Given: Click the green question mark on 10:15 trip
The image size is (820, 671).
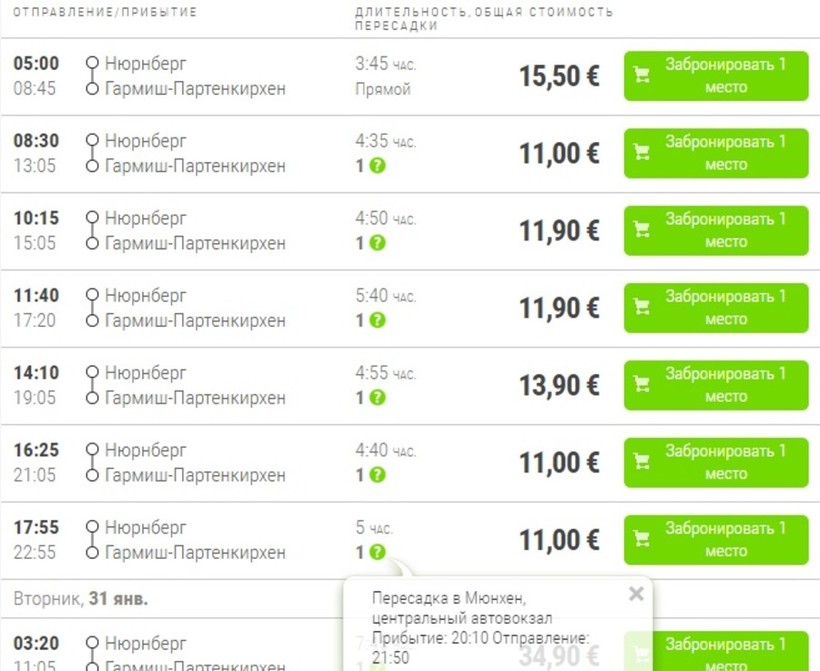Looking at the screenshot, I should [377, 243].
